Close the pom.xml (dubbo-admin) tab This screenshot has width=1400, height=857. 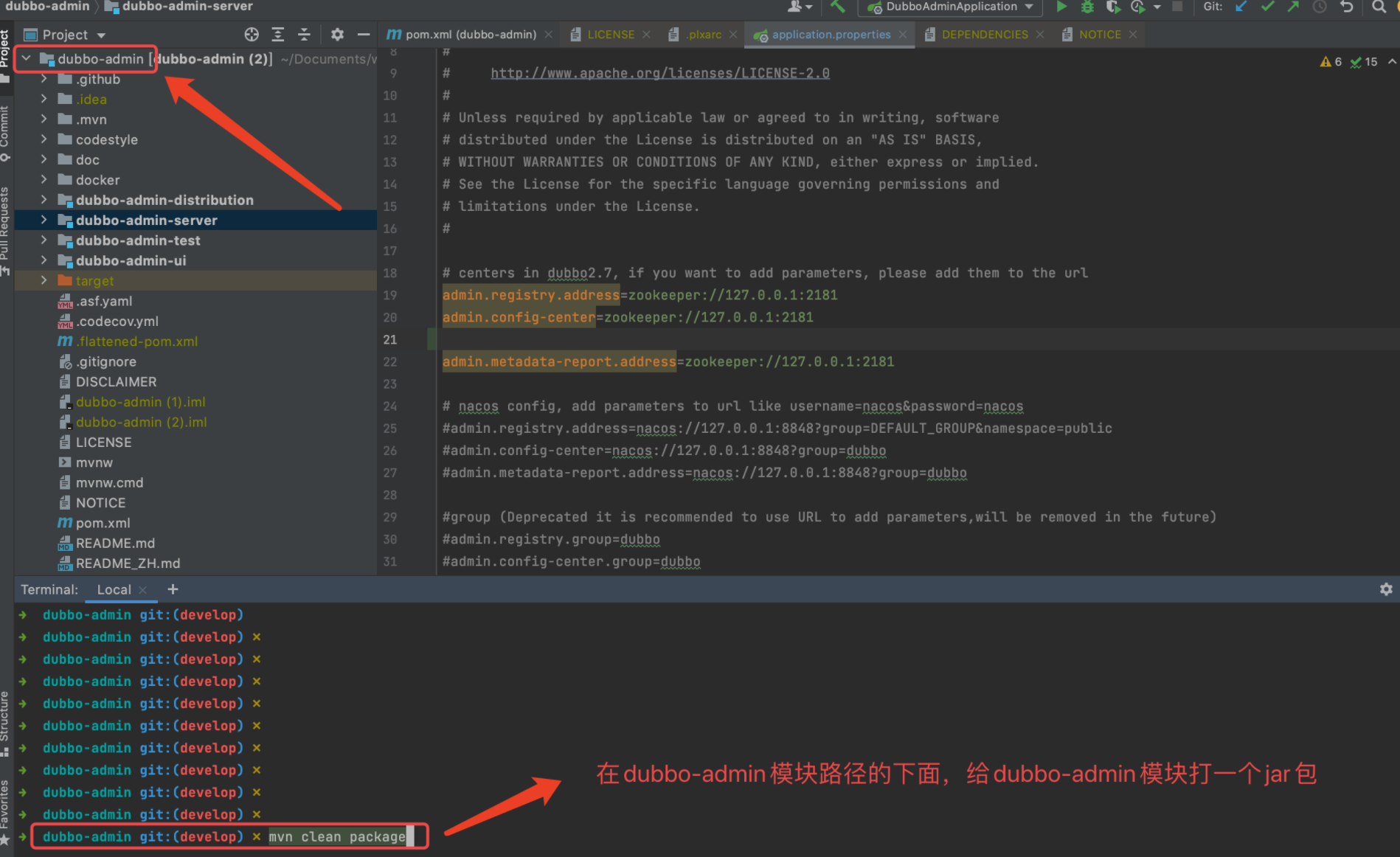tap(548, 35)
